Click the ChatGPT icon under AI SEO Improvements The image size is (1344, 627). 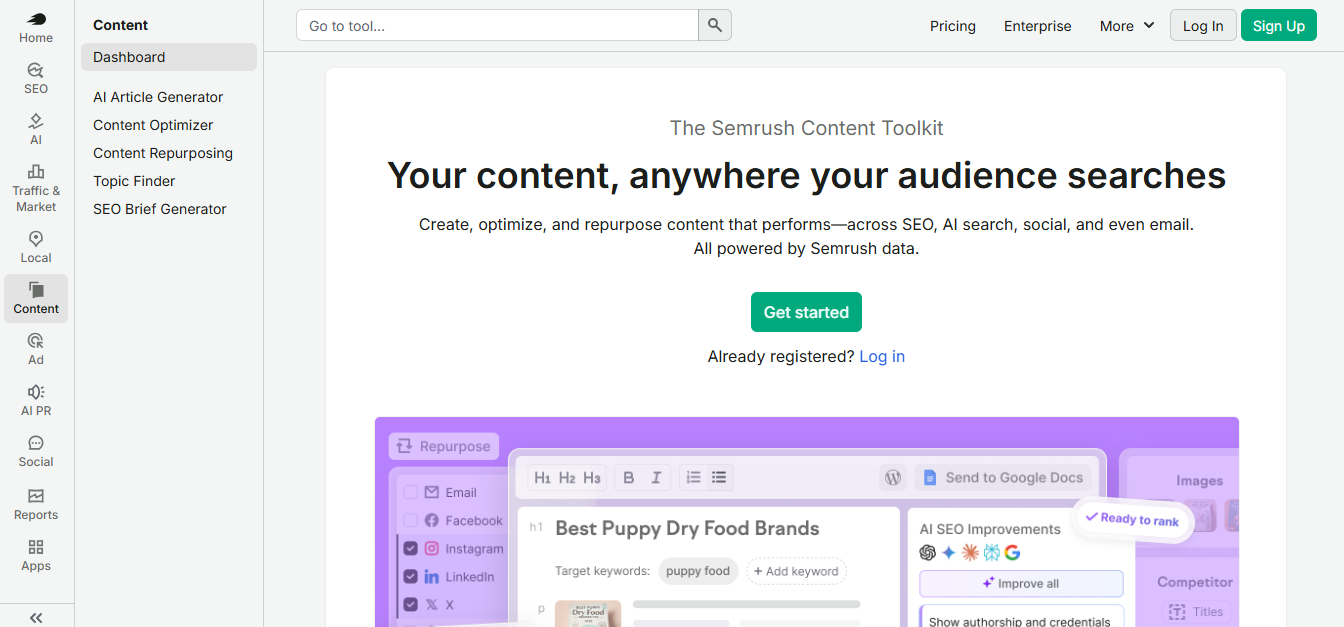click(928, 552)
